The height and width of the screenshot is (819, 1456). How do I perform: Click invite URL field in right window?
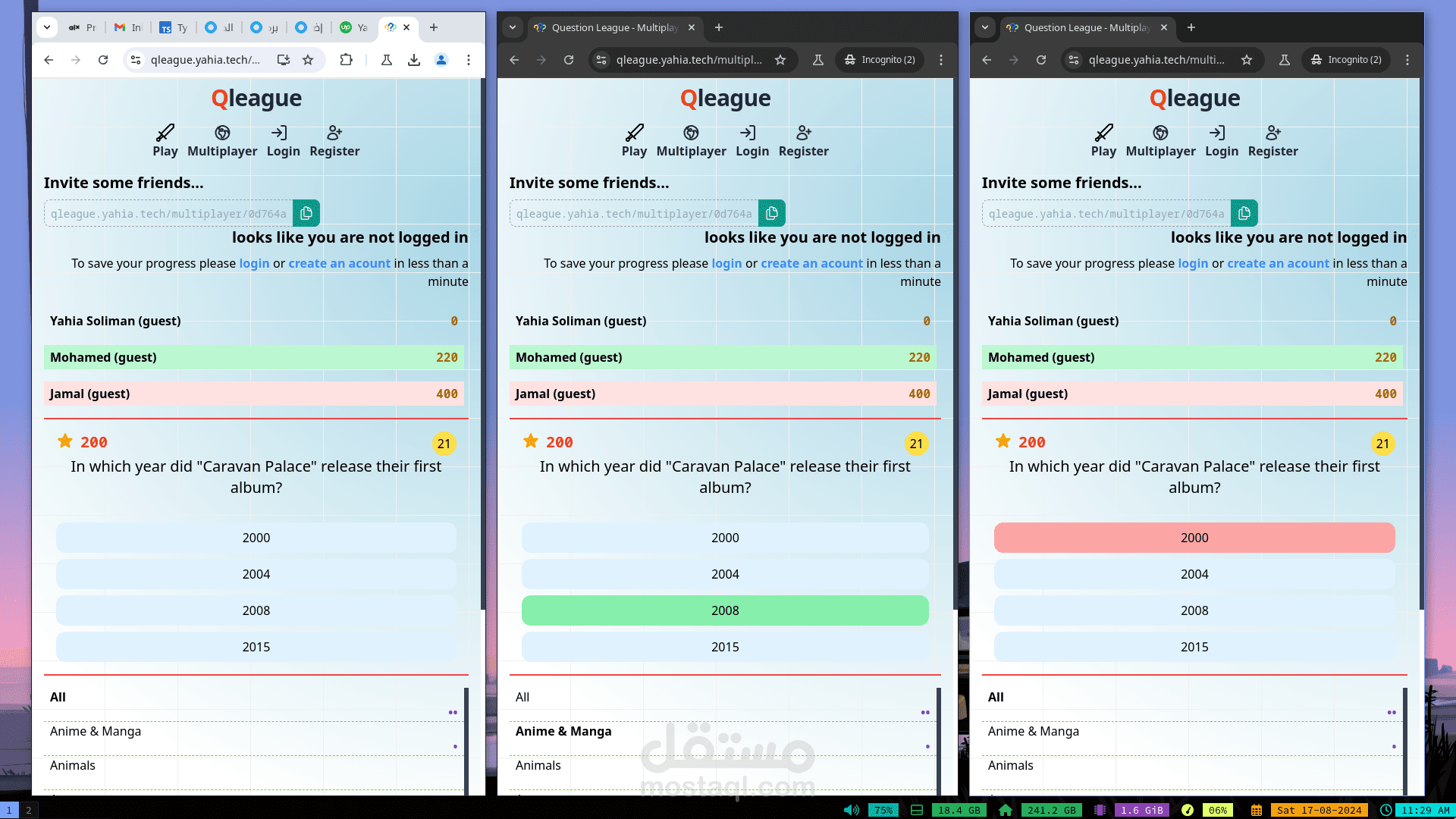(1106, 214)
